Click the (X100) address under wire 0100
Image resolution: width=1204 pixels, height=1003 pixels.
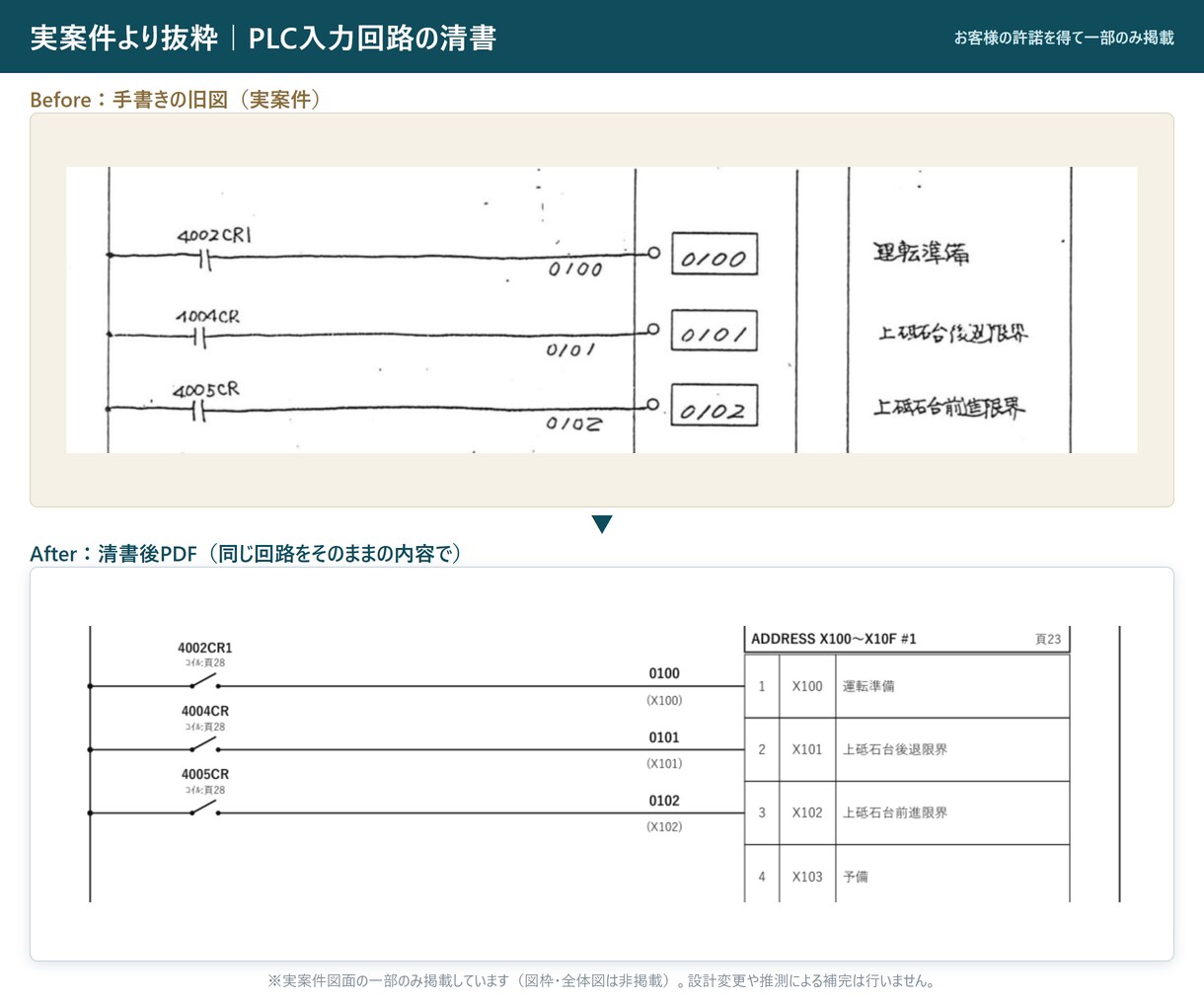pyautogui.click(x=664, y=700)
